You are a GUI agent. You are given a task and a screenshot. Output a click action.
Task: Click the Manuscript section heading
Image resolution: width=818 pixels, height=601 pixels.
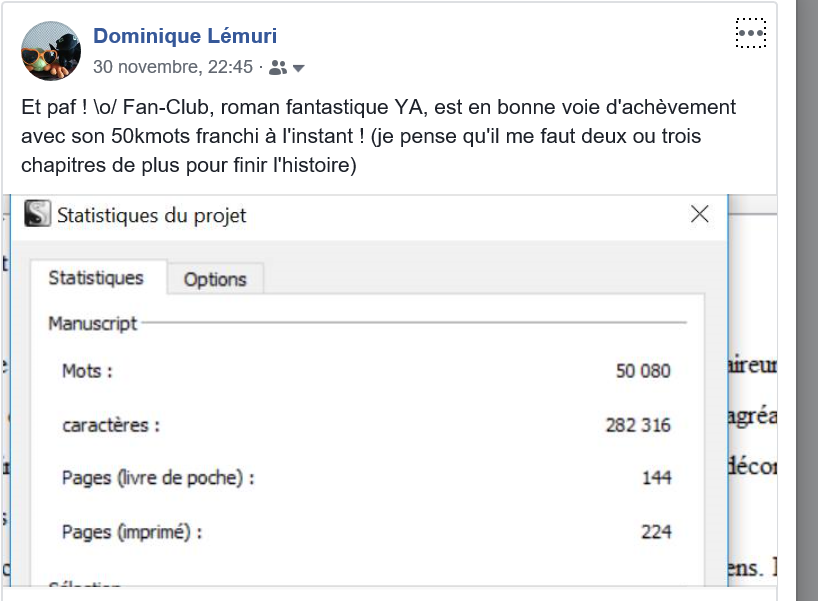pos(93,324)
